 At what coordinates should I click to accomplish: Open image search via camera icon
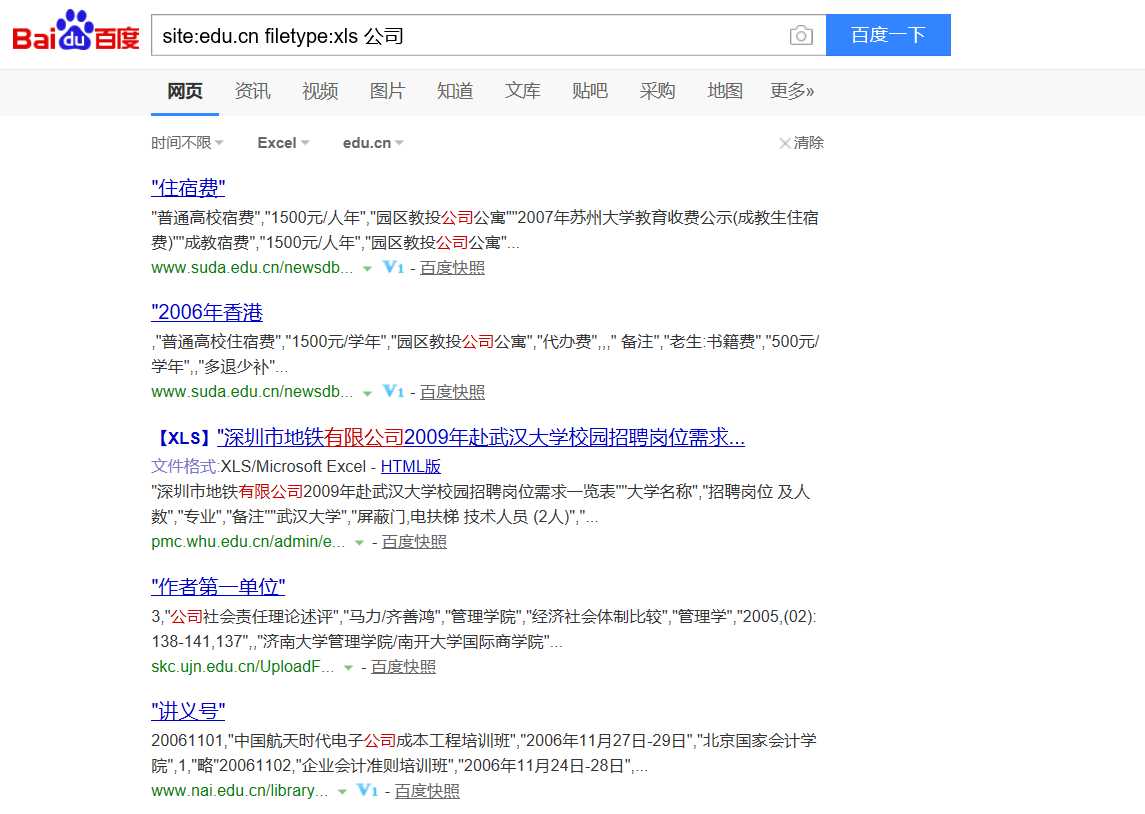pos(801,35)
